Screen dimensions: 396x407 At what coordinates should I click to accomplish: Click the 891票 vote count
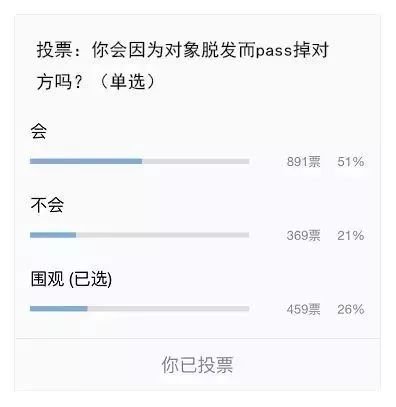[x=303, y=162]
